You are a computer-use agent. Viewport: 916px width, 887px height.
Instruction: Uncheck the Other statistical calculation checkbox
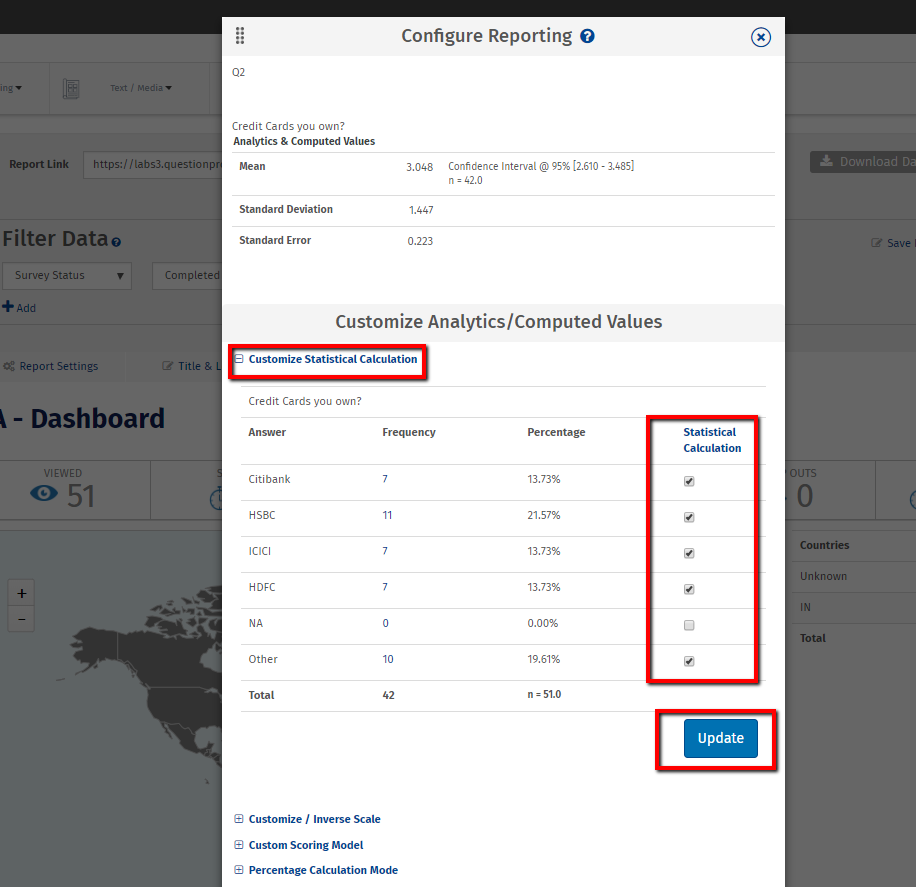tap(689, 661)
